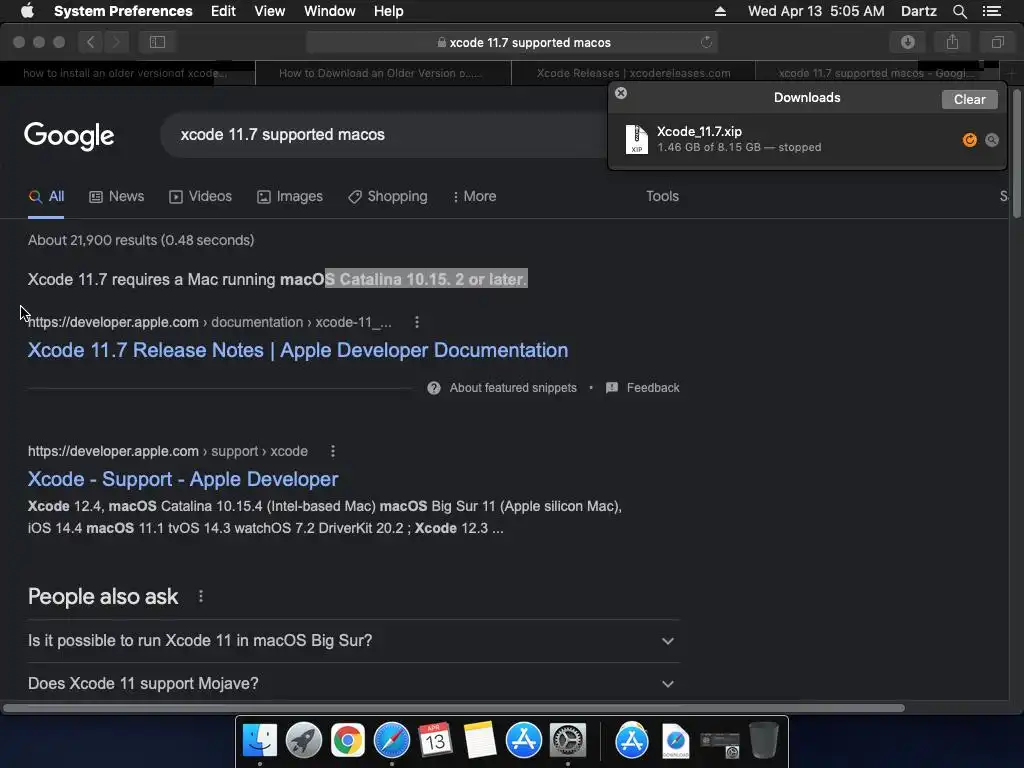The image size is (1024, 768).
Task: Open Finder from the Dock
Action: (x=260, y=741)
